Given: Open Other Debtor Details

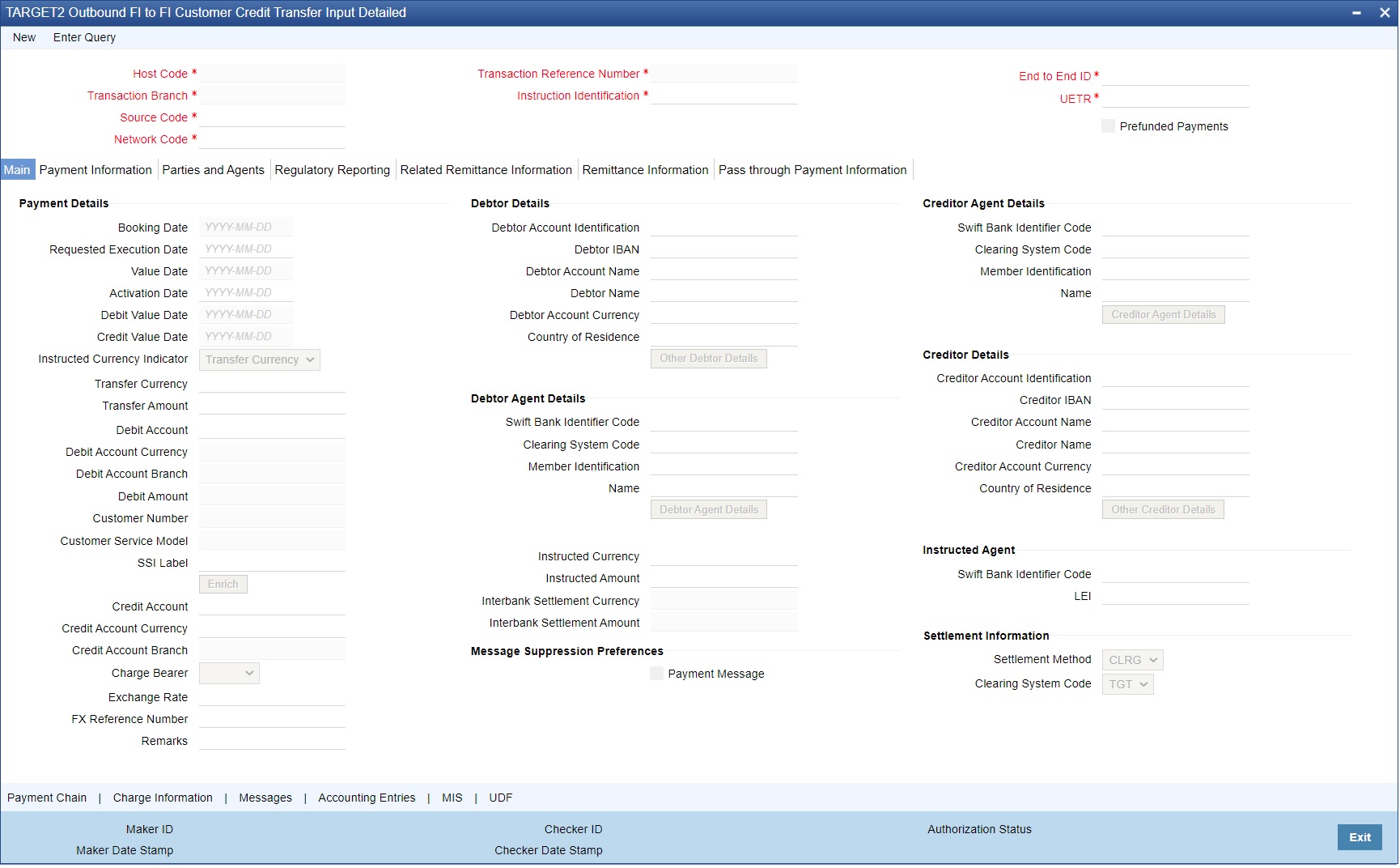Looking at the screenshot, I should (x=709, y=359).
